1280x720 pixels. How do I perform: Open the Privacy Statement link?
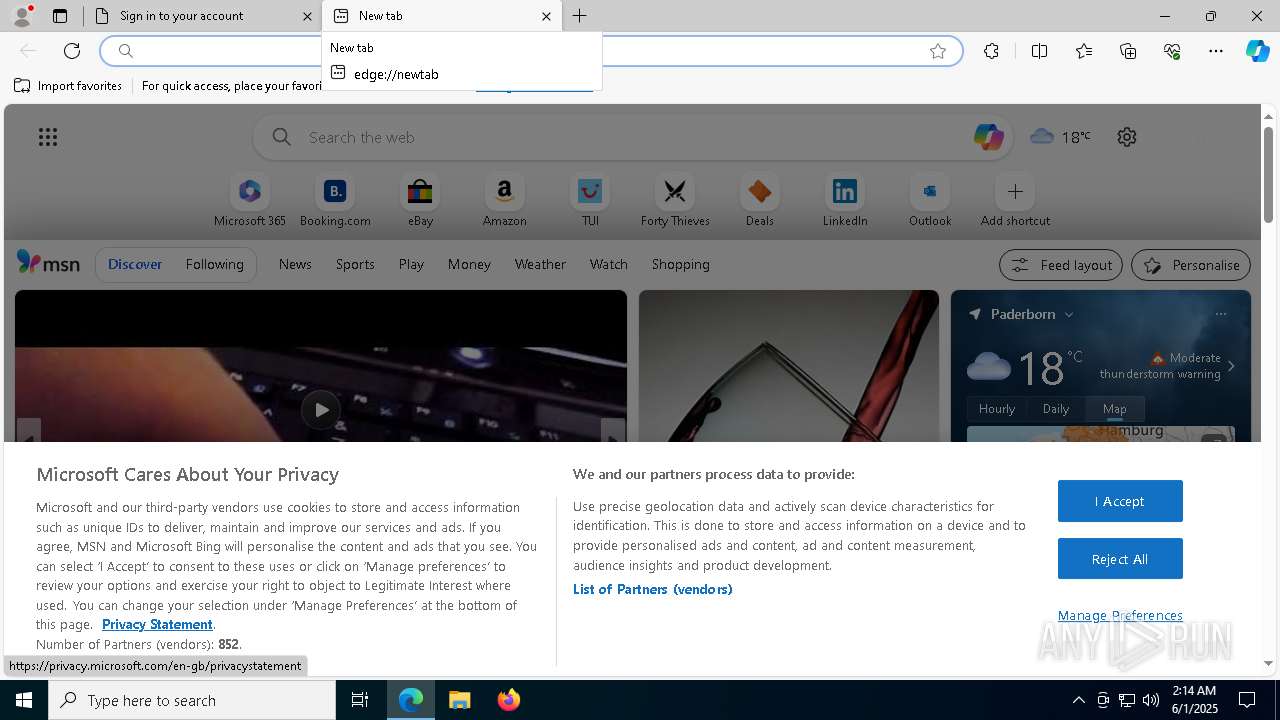157,624
